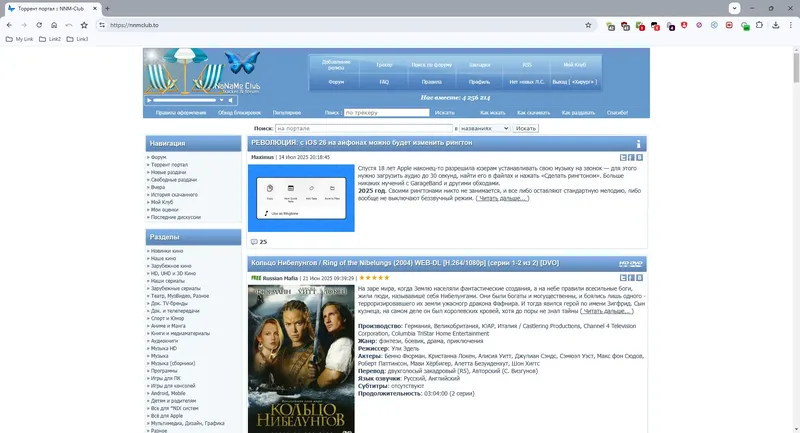Image resolution: width=800 pixels, height=433 pixels.
Task: Click the purple circular extension icon
Action: point(699,25)
